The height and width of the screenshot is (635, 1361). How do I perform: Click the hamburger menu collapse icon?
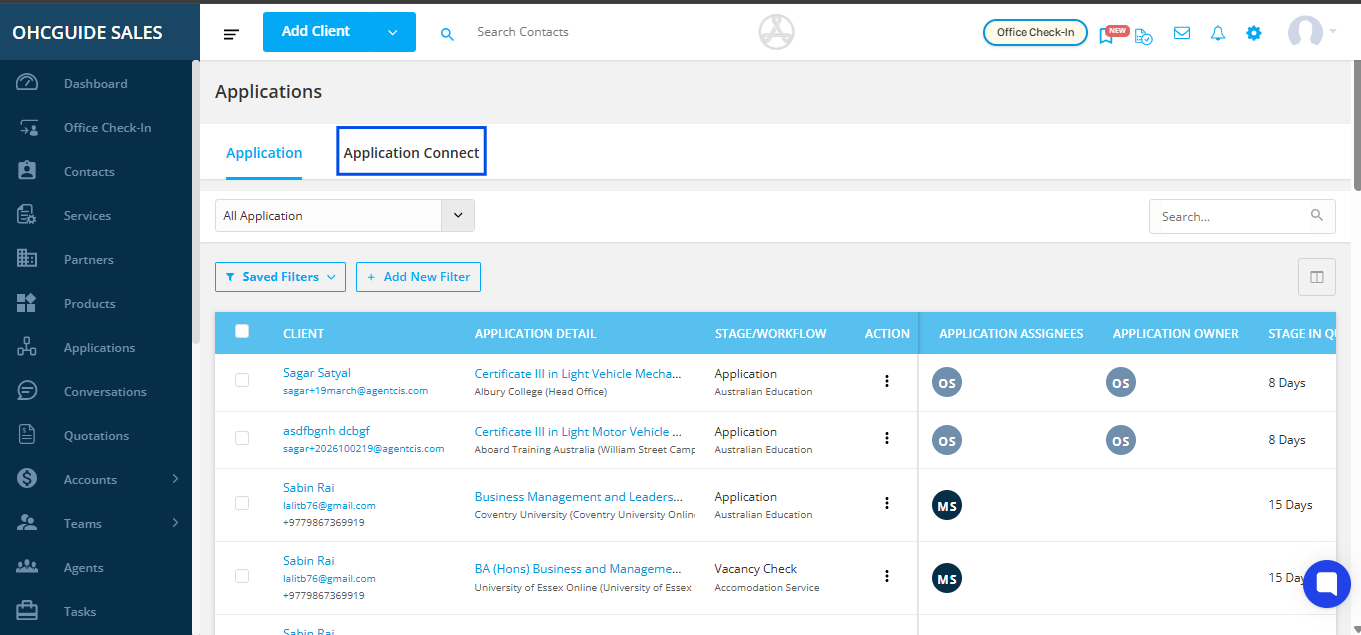(231, 34)
